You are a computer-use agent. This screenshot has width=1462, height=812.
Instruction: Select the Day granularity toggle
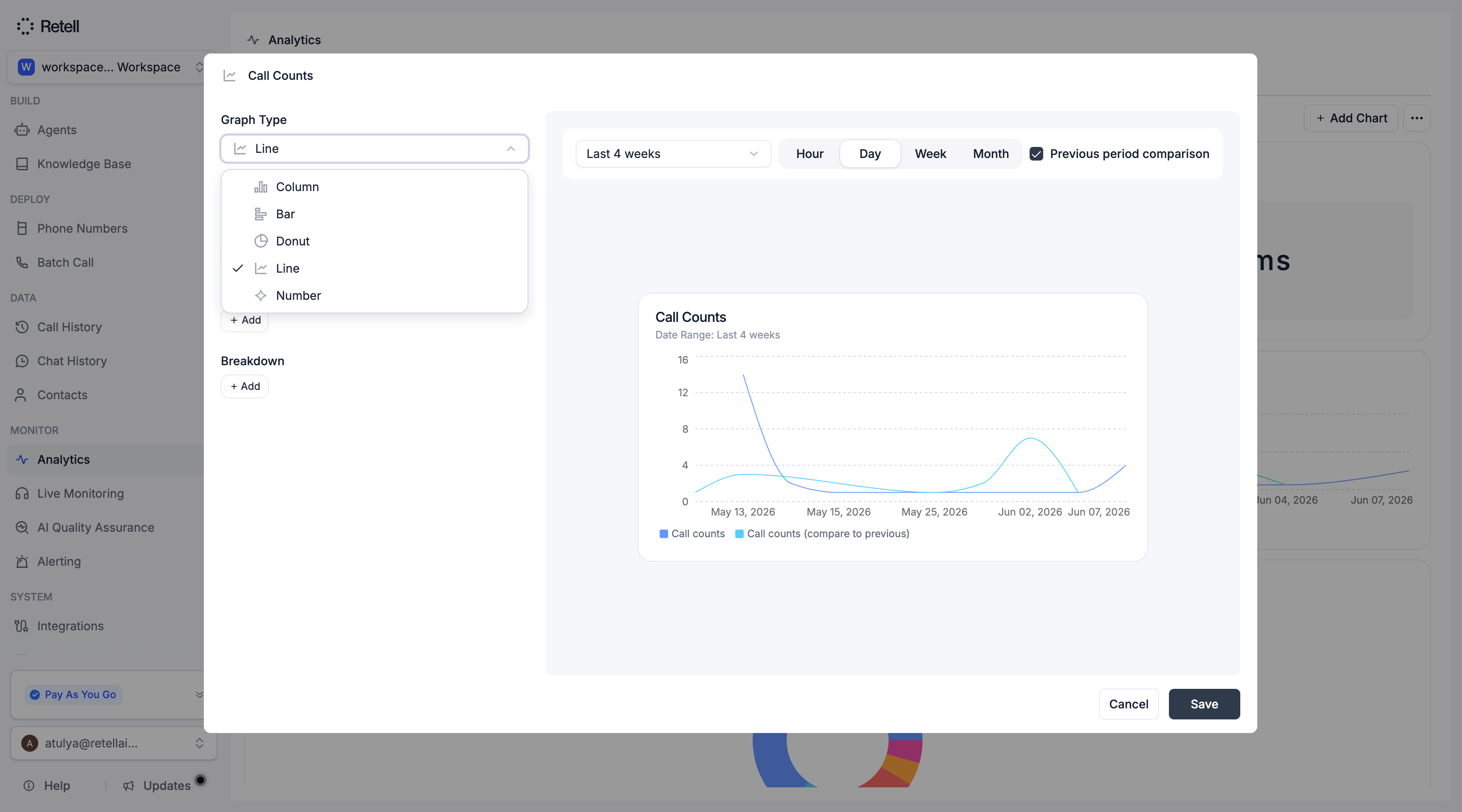pos(869,154)
